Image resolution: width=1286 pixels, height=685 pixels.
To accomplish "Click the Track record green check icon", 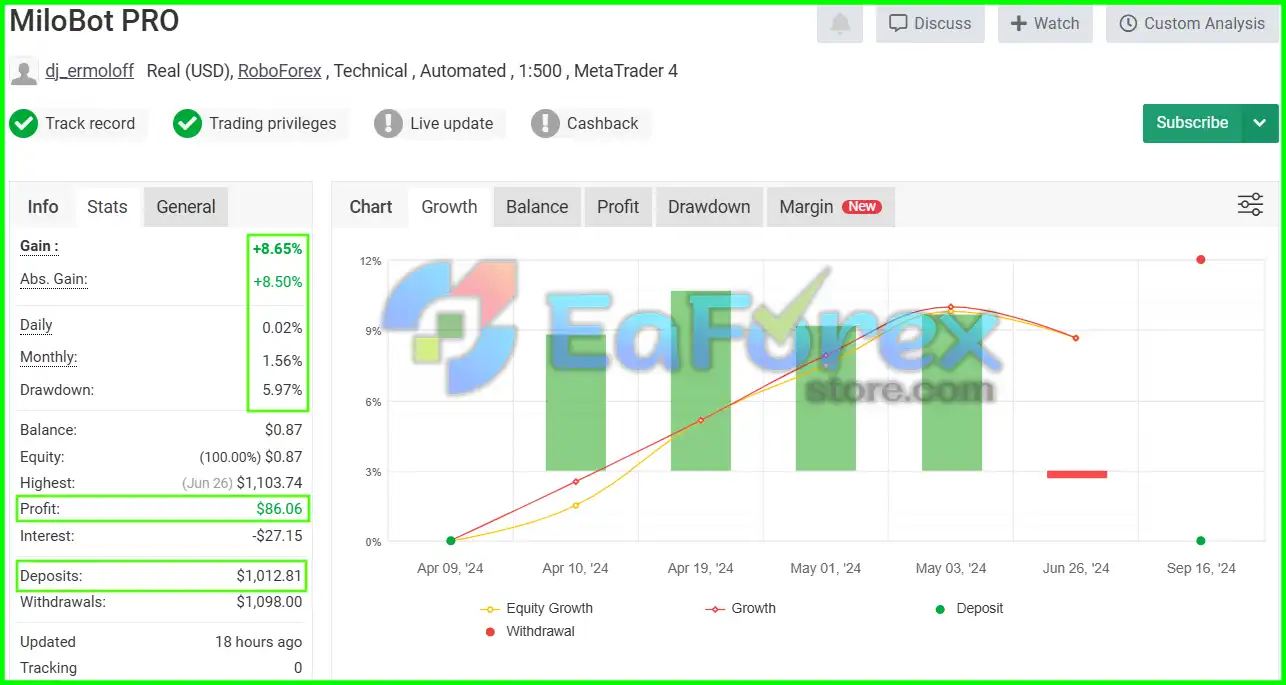I will click(x=24, y=124).
